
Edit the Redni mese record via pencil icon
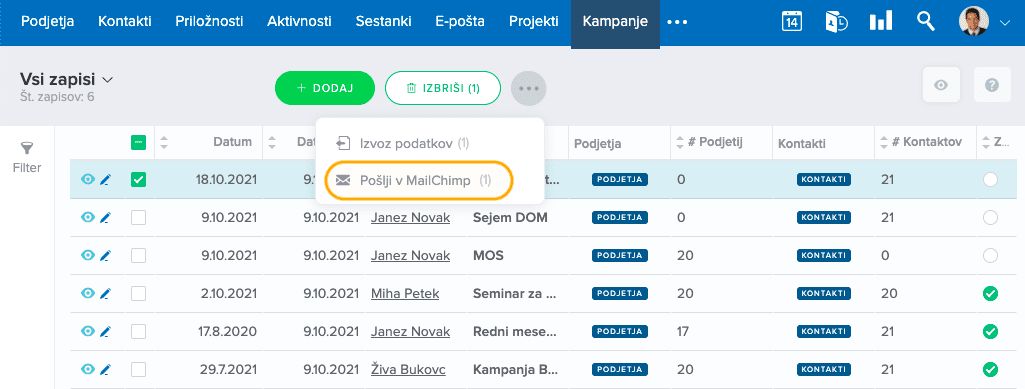coord(105,331)
